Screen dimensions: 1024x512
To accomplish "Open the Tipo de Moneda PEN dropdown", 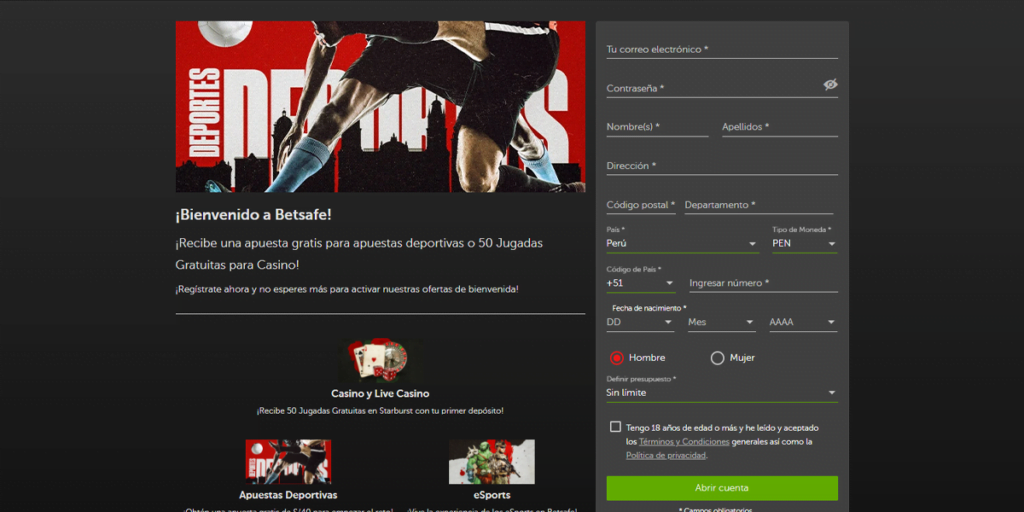I will 804,243.
